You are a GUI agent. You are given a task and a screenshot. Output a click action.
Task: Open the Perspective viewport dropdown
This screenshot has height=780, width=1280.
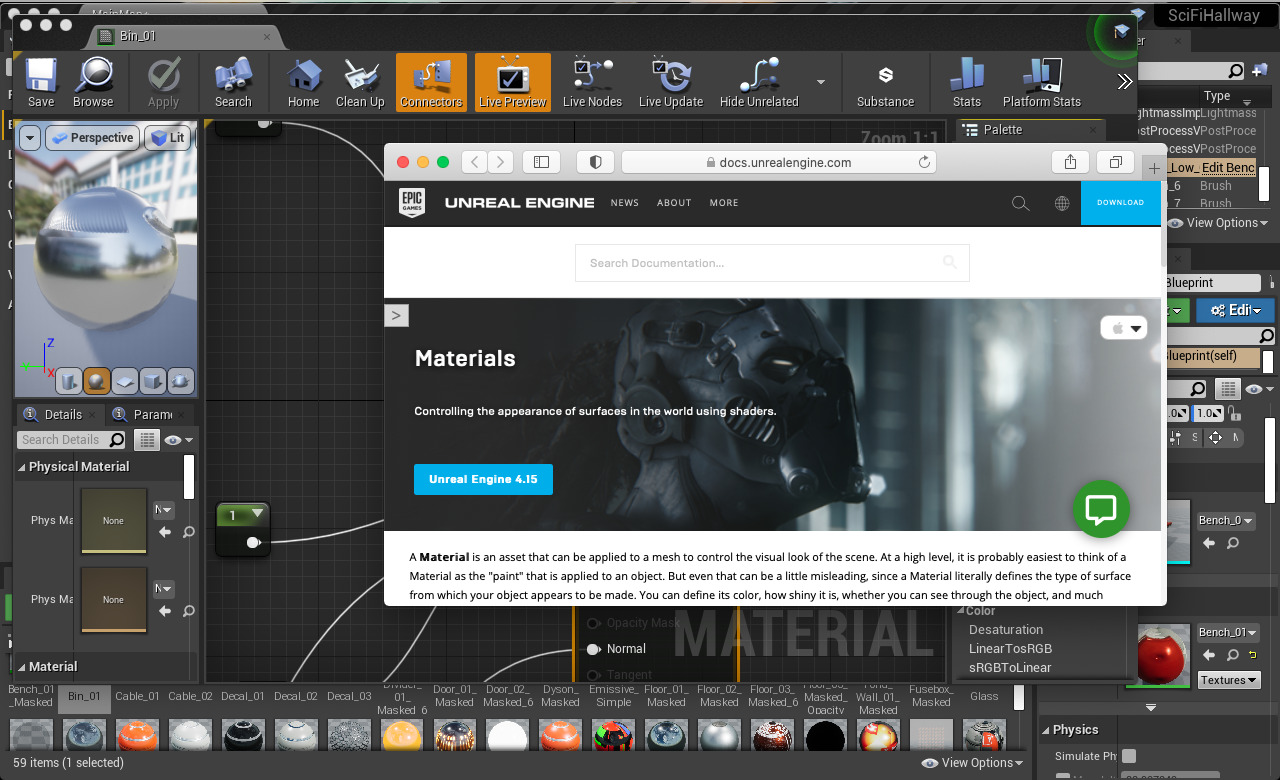92,137
